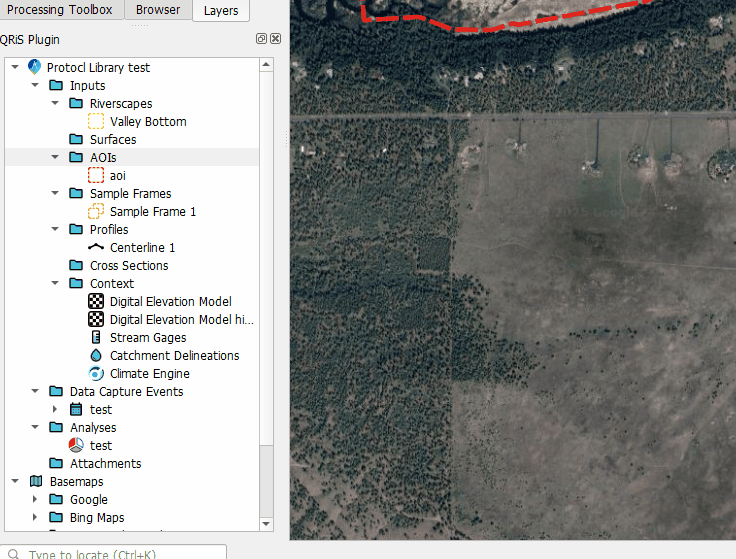Image resolution: width=736 pixels, height=559 pixels.
Task: Select the Catchment Delineations label
Action: pos(175,356)
